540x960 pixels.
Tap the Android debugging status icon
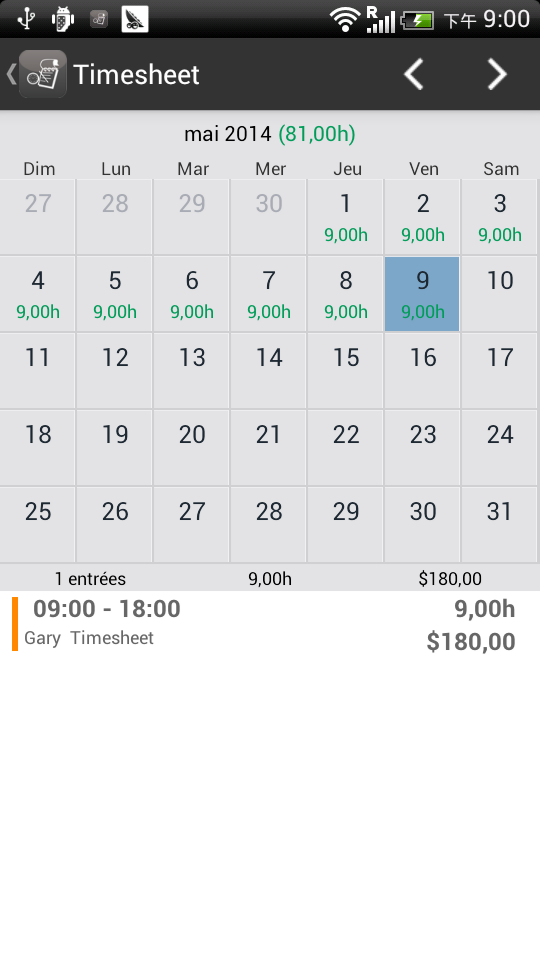[62, 19]
